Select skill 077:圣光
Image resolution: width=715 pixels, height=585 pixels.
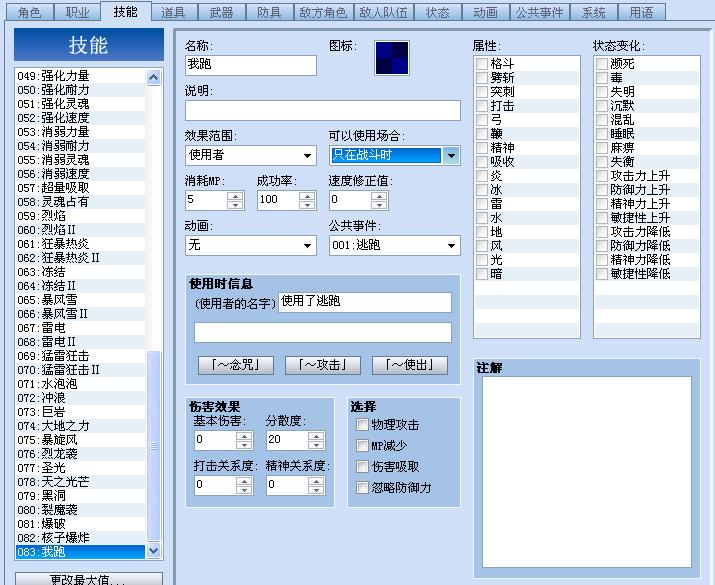(x=80, y=468)
